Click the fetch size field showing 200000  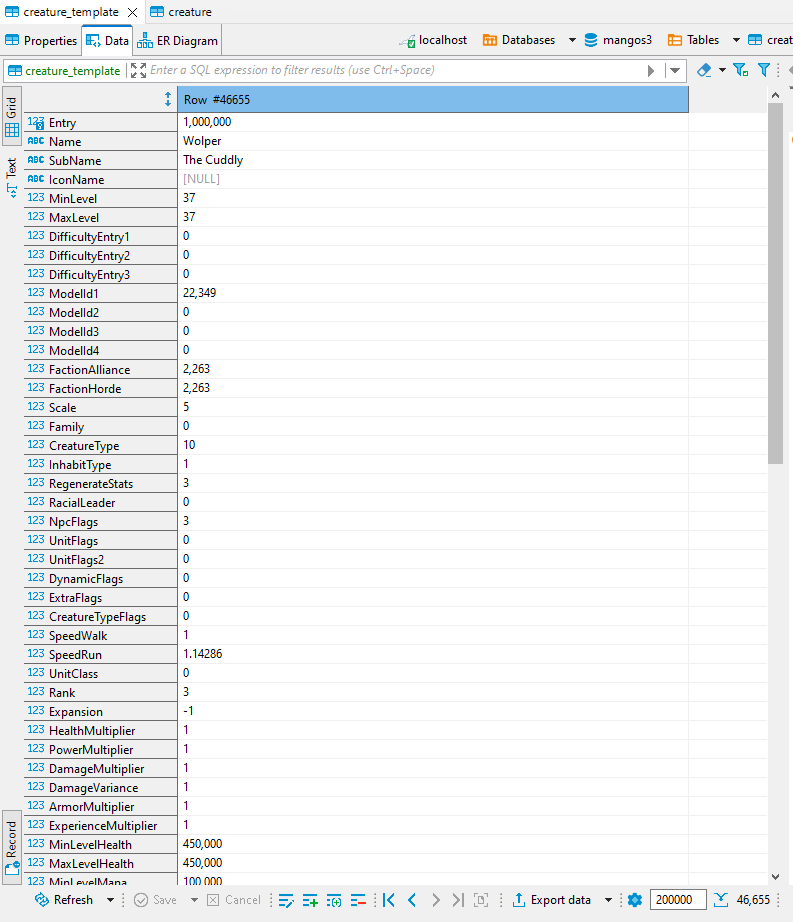coord(678,900)
